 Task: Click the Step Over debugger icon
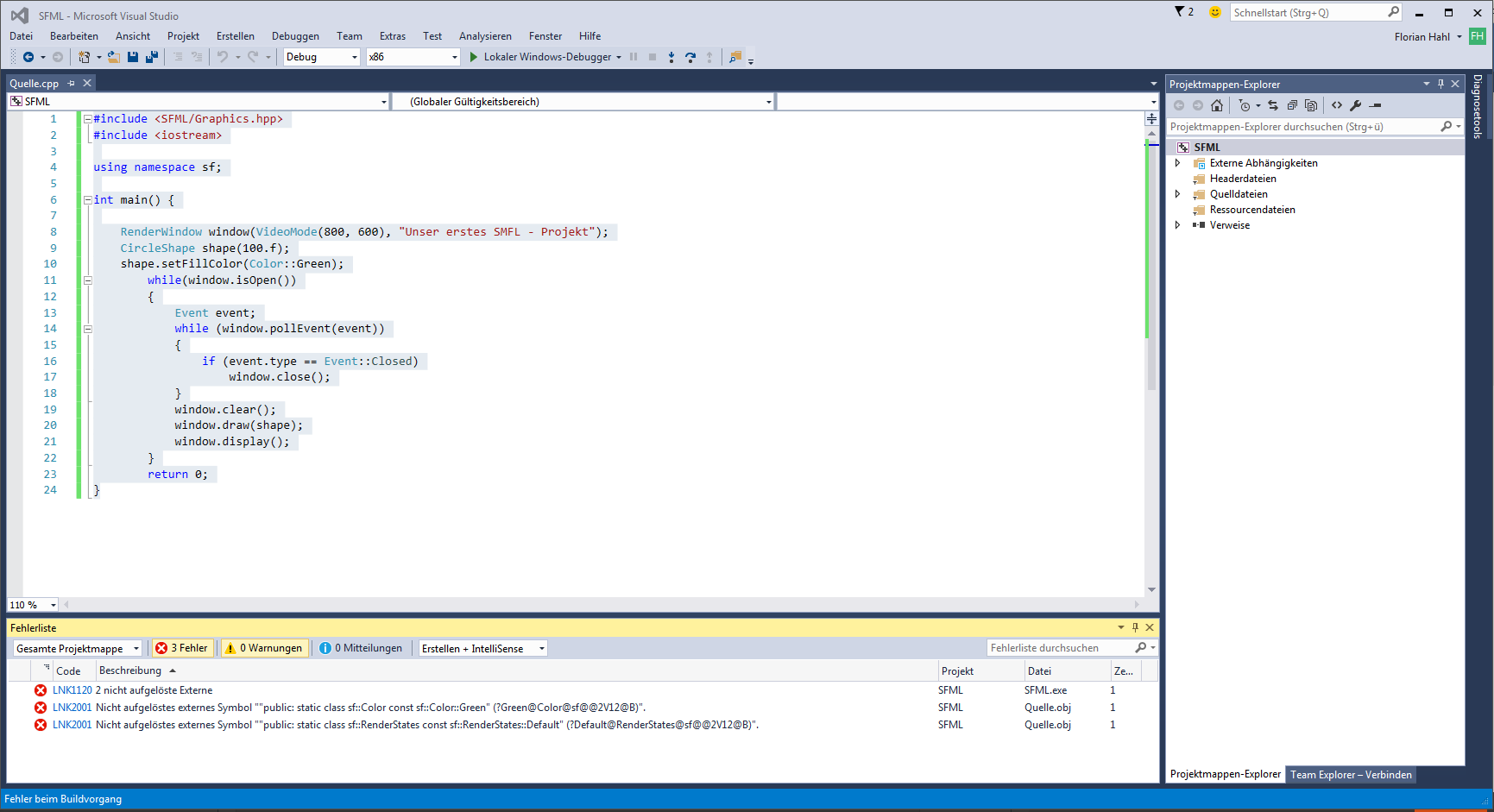(690, 57)
